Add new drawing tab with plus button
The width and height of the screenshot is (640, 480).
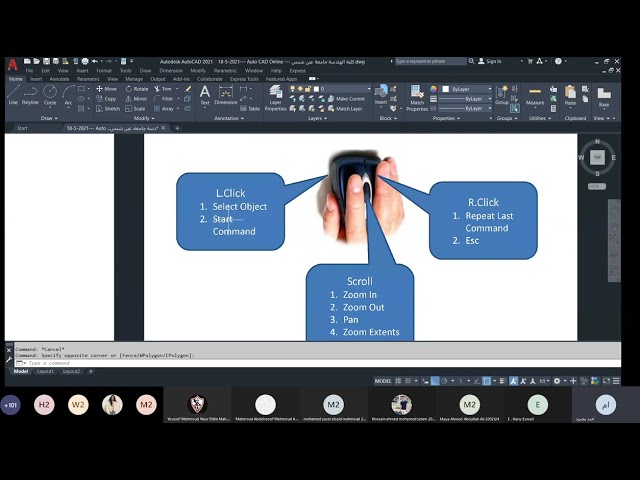tap(177, 128)
